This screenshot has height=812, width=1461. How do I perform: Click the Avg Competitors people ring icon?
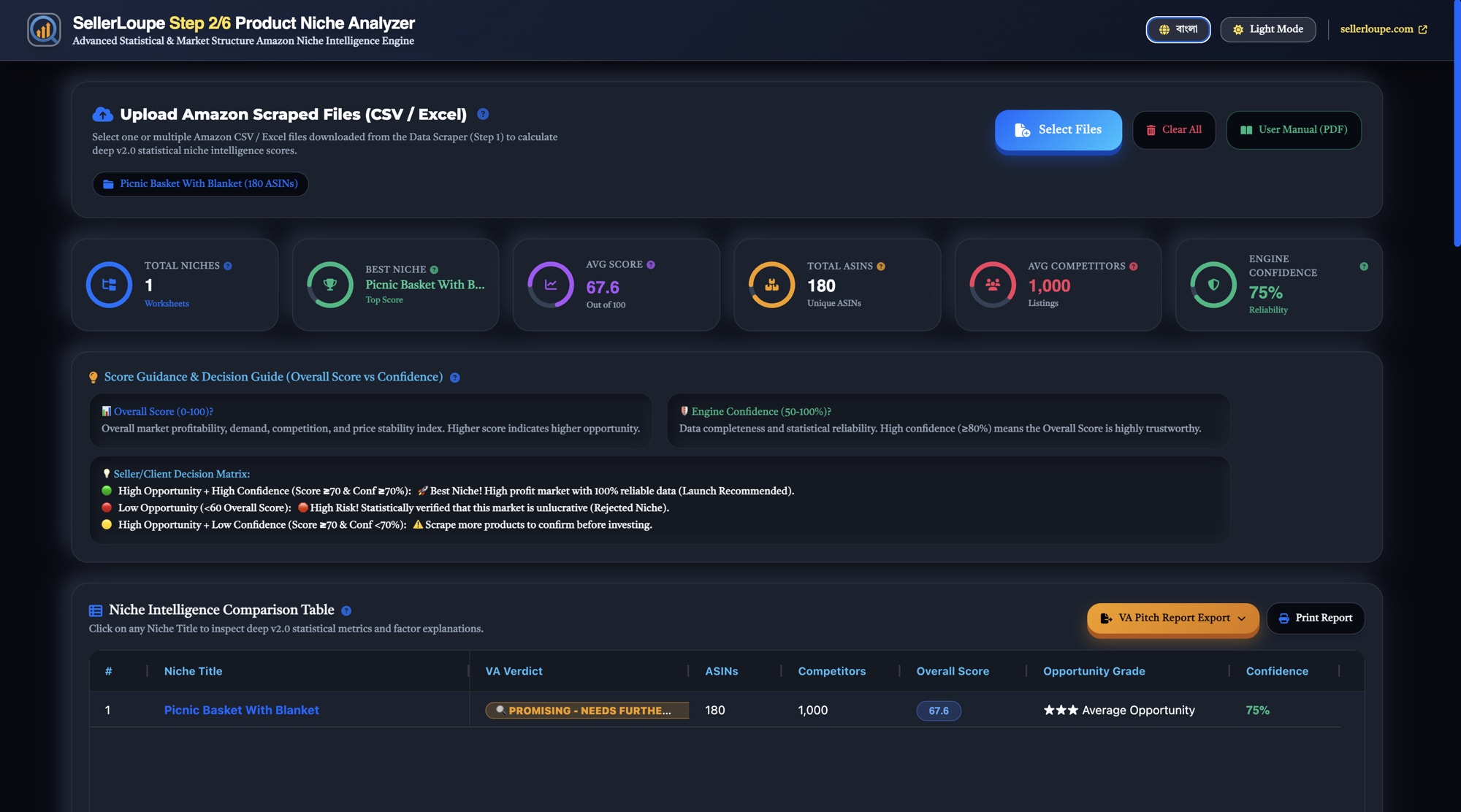click(993, 285)
